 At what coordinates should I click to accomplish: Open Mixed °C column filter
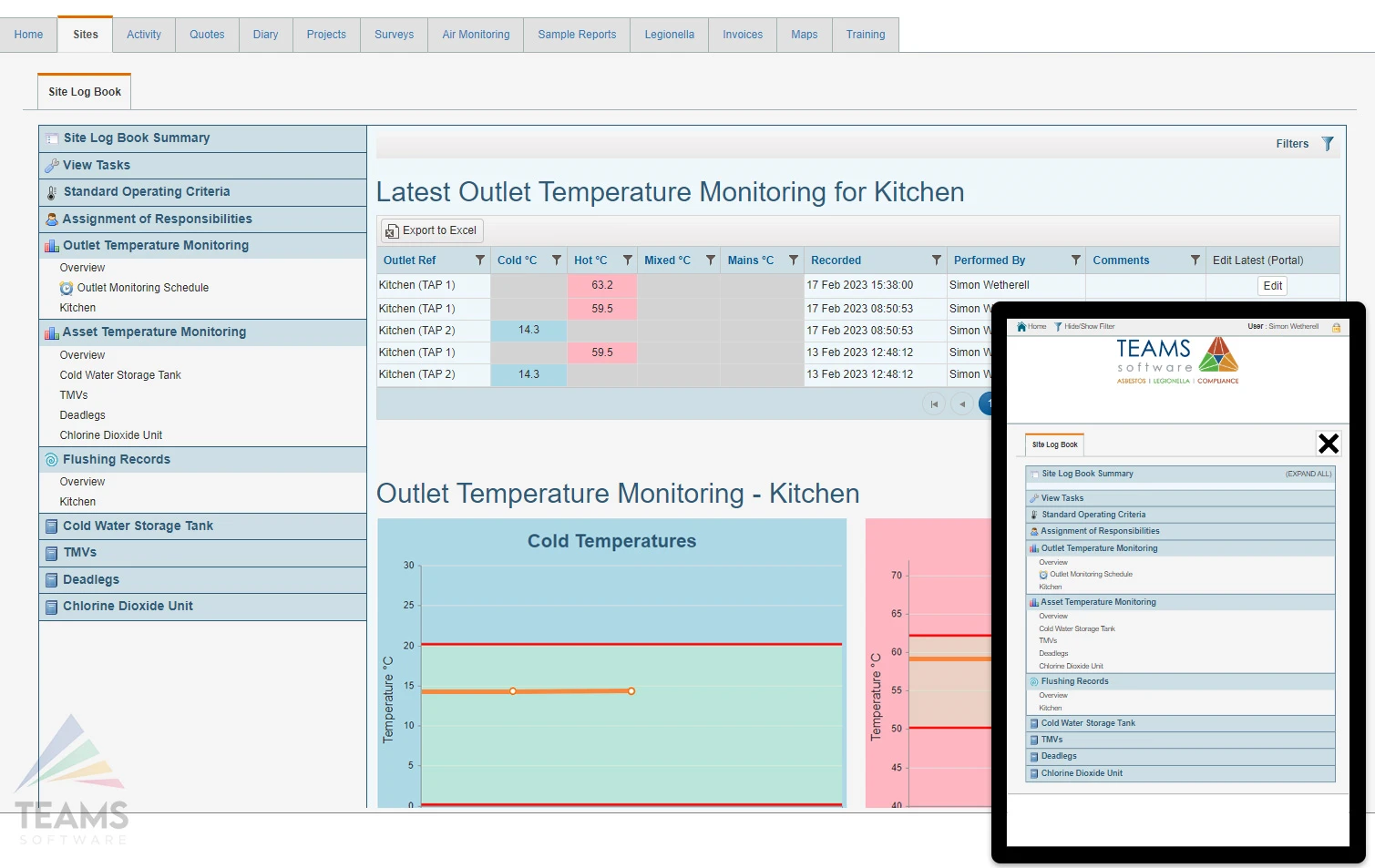point(710,260)
